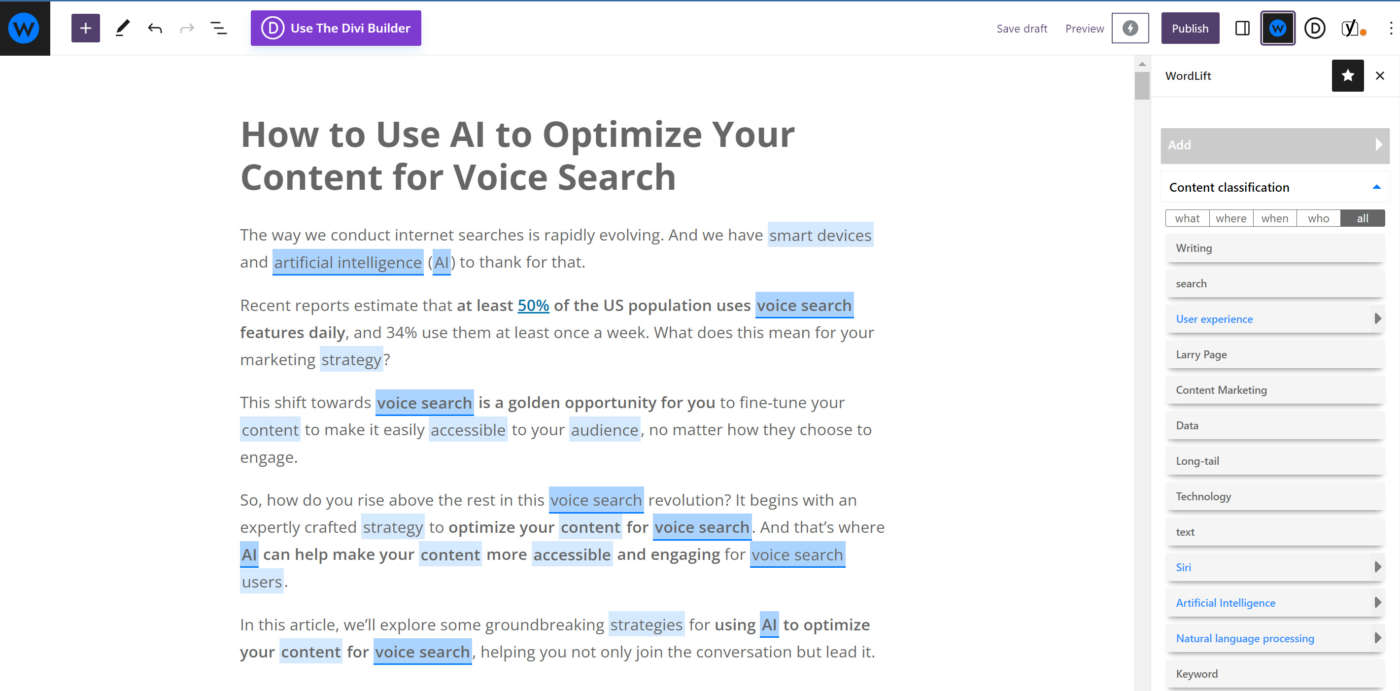Unpin WordLift with the star button
This screenshot has height=691, width=1400.
pyautogui.click(x=1347, y=76)
